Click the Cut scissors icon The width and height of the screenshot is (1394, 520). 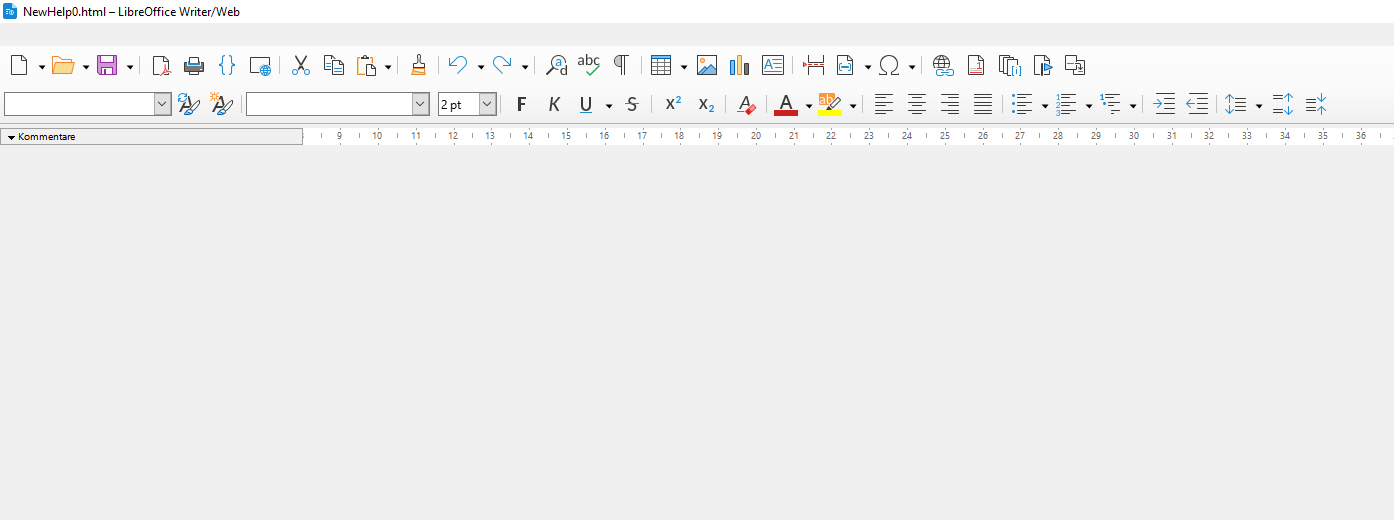[x=300, y=66]
